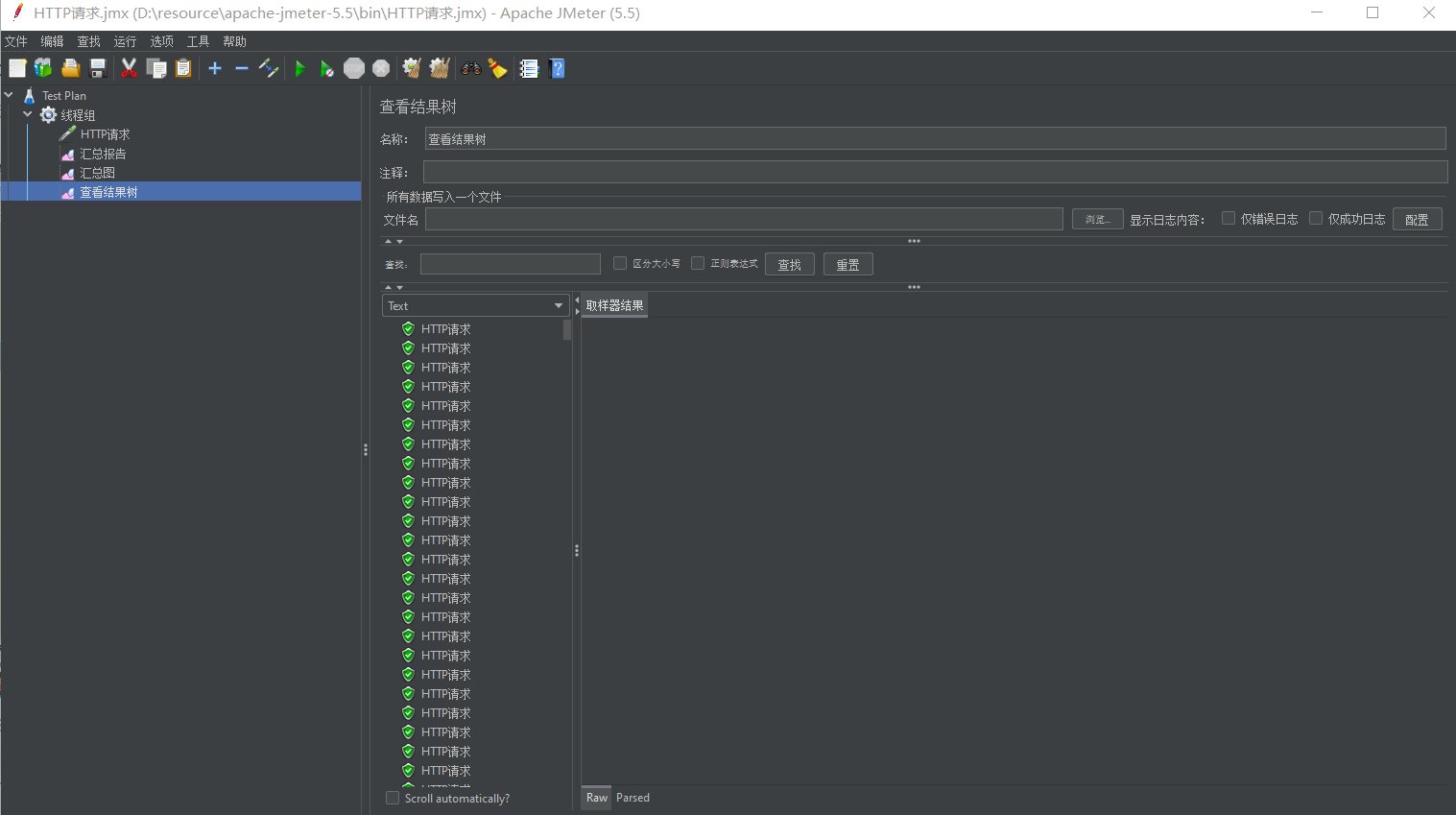Focus the 查找 search text field
Image resolution: width=1456 pixels, height=815 pixels.
click(510, 264)
